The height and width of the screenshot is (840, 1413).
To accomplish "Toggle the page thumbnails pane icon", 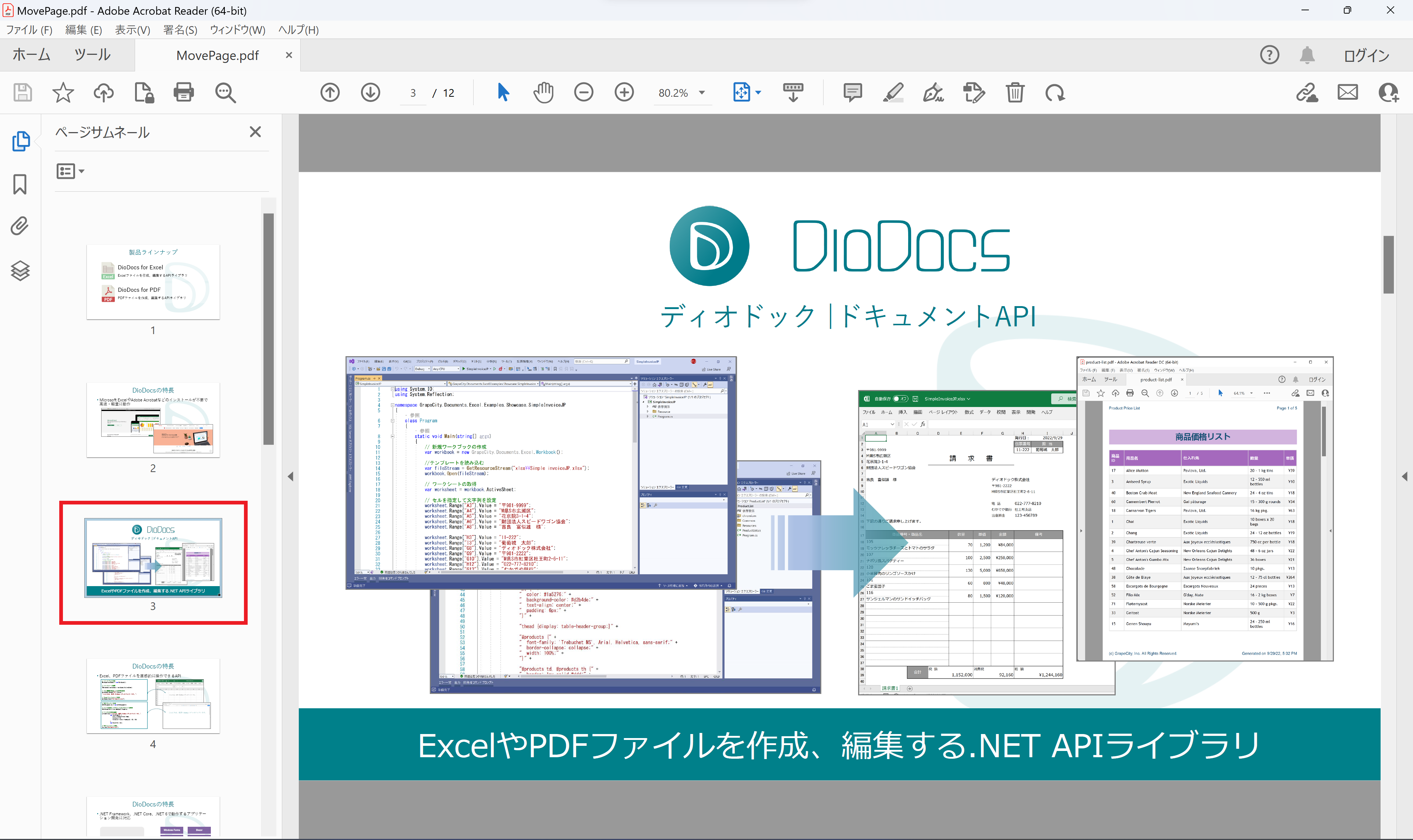I will 21,141.
